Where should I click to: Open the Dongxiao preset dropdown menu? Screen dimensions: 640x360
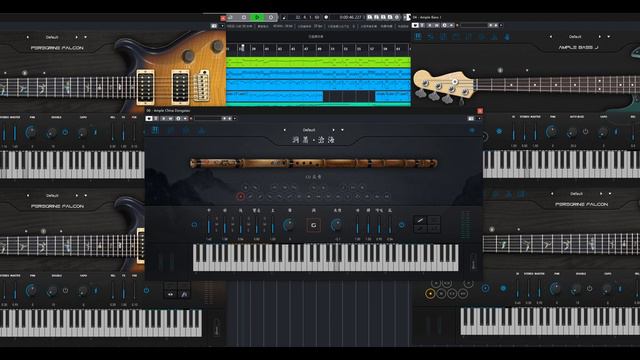click(x=342, y=130)
